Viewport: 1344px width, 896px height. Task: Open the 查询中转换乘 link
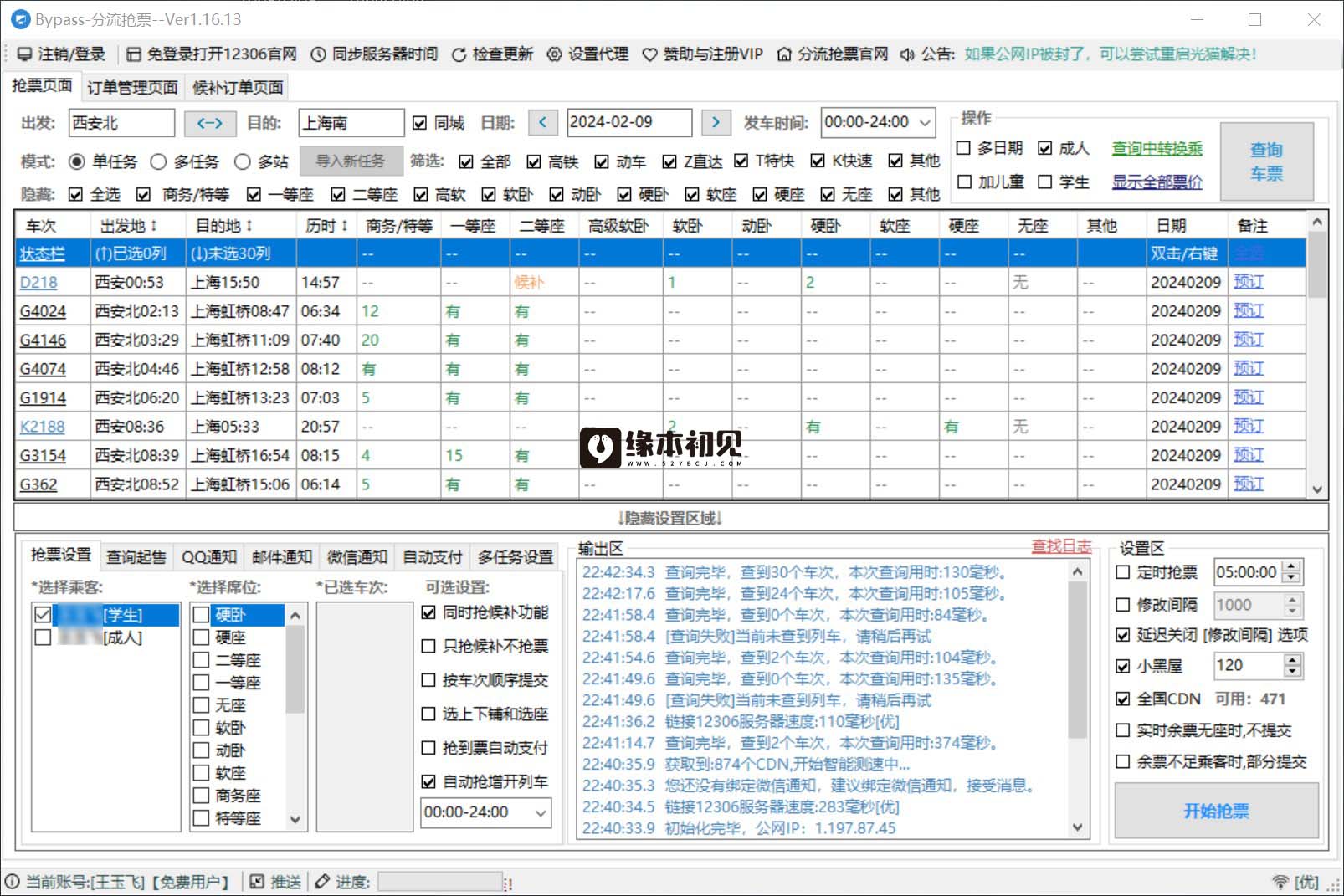pos(1157,148)
